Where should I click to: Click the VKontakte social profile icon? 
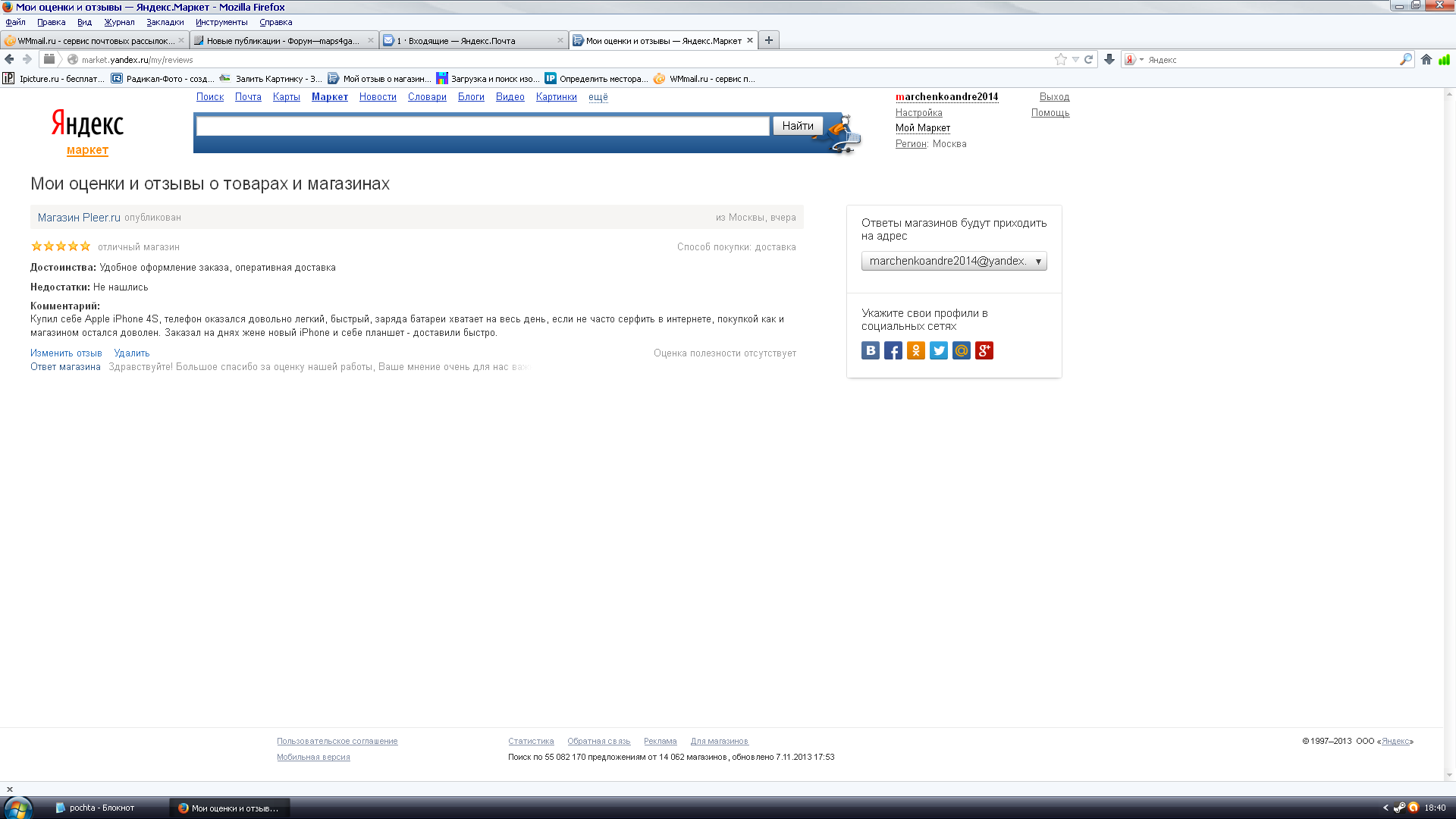click(x=870, y=350)
